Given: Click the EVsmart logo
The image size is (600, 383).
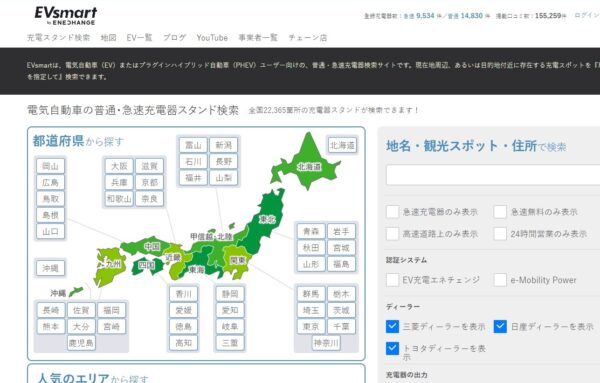Looking at the screenshot, I should [66, 16].
